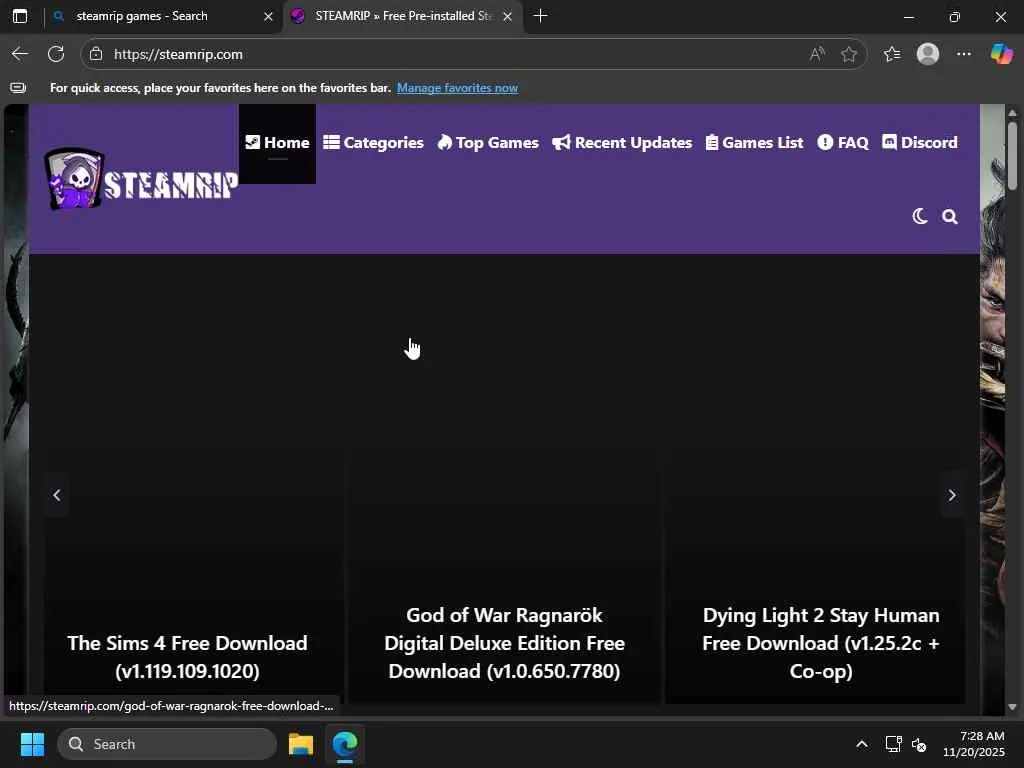
Task: Open The Sims 4 Free Download post
Action: pyautogui.click(x=187, y=657)
